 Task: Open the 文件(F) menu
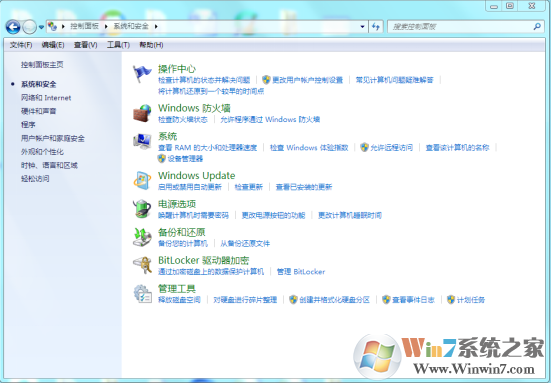[x=21, y=45]
